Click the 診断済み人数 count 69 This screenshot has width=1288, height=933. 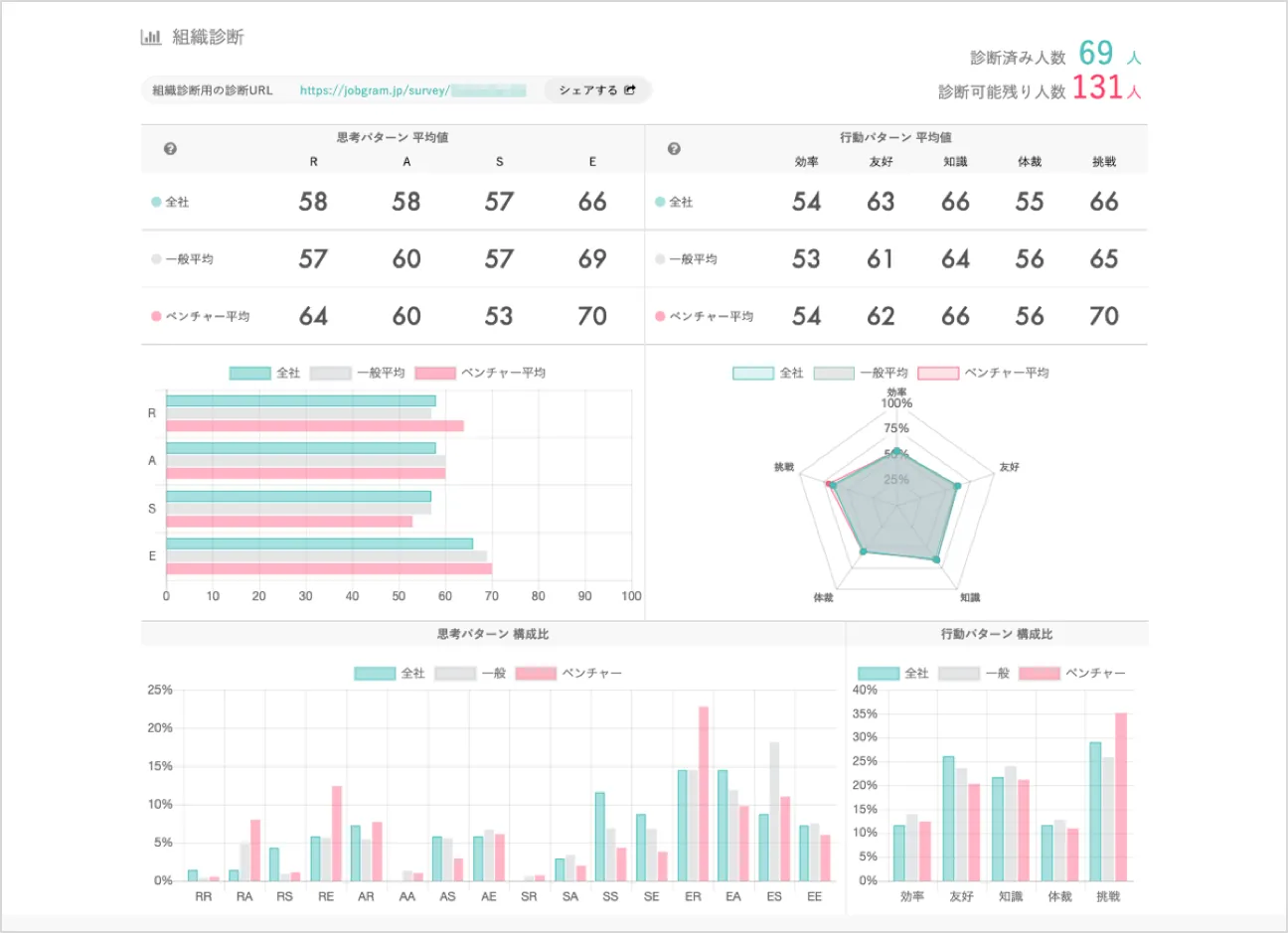pyautogui.click(x=1096, y=53)
